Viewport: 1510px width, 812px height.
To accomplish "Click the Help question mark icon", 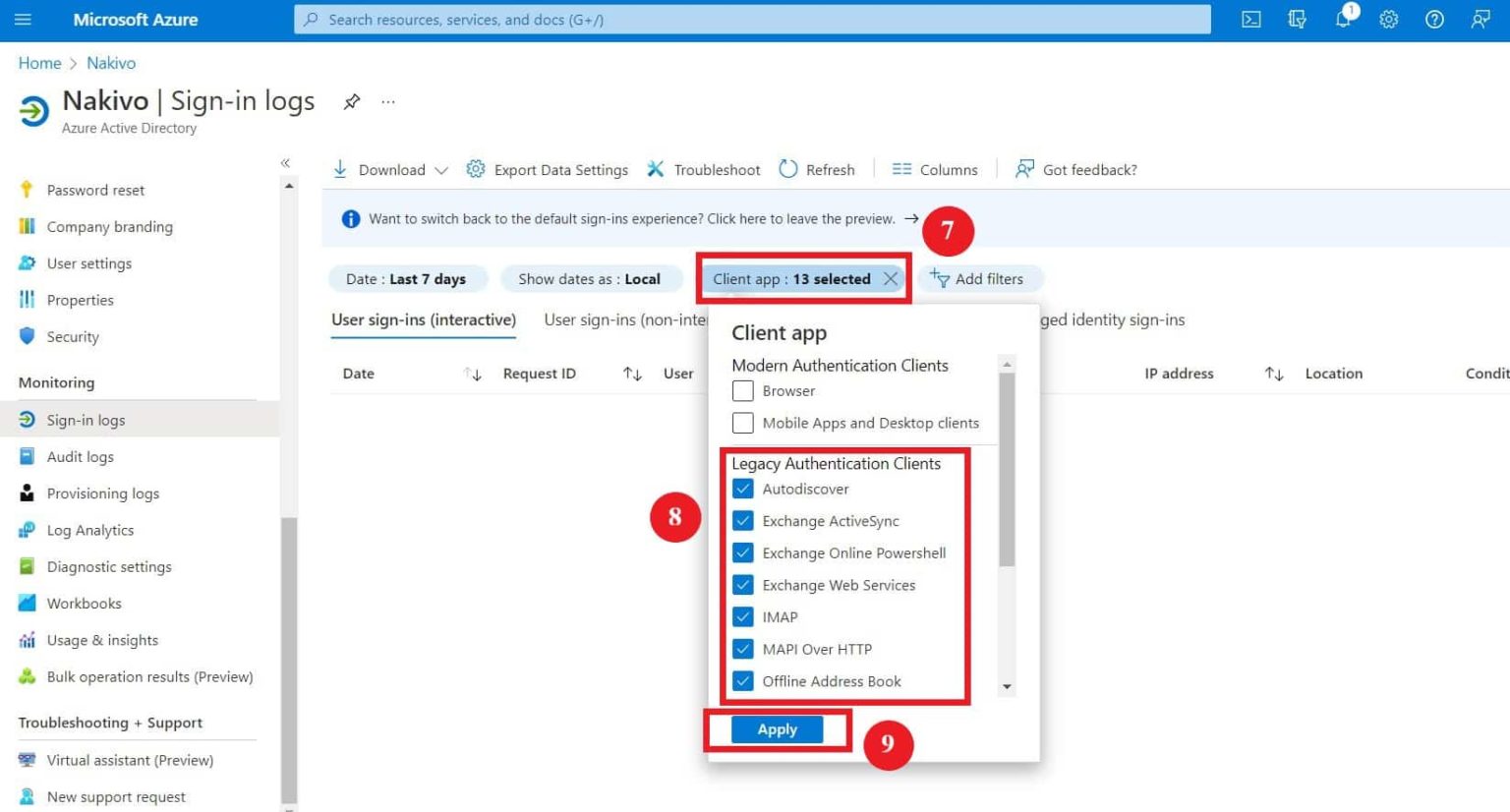I will pyautogui.click(x=1434, y=19).
